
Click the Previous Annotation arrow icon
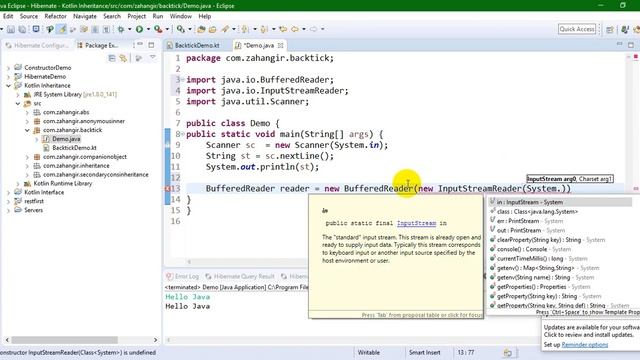(264, 29)
